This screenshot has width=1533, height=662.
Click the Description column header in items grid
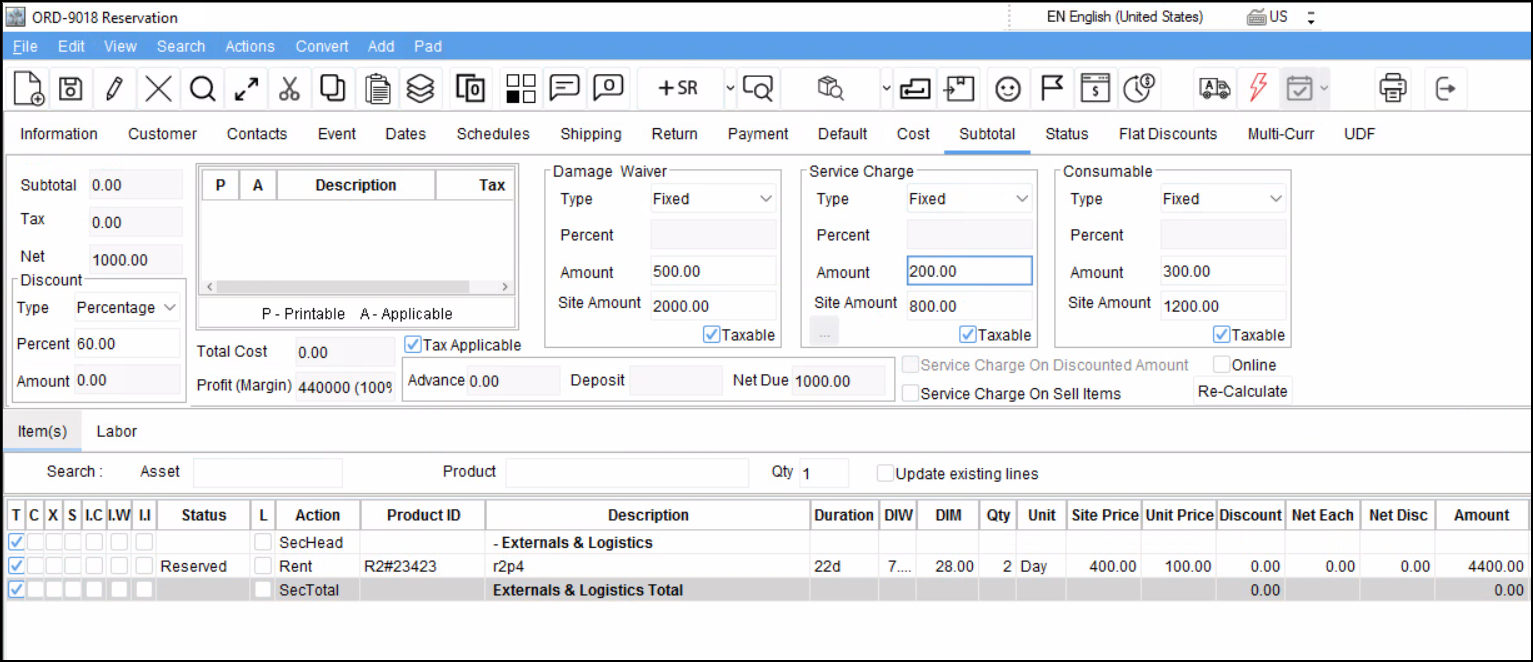click(x=648, y=516)
